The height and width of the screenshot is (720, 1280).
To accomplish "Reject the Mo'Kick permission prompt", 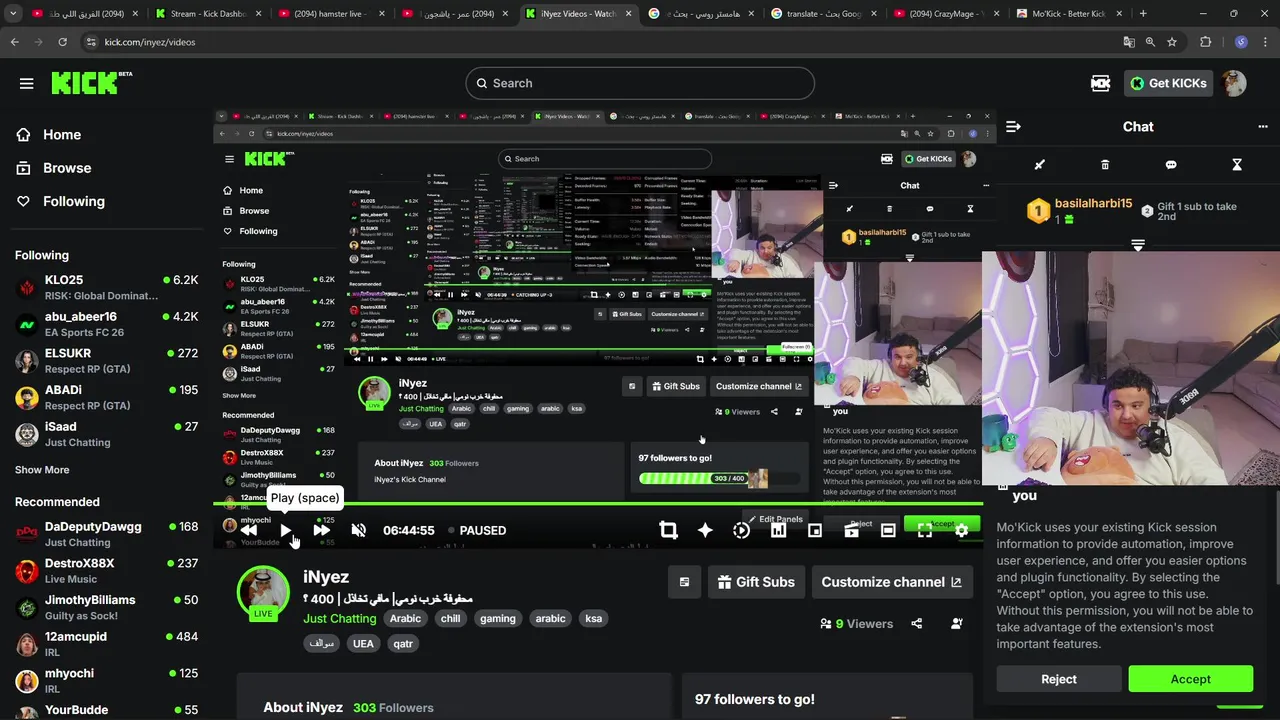I will click(1059, 679).
